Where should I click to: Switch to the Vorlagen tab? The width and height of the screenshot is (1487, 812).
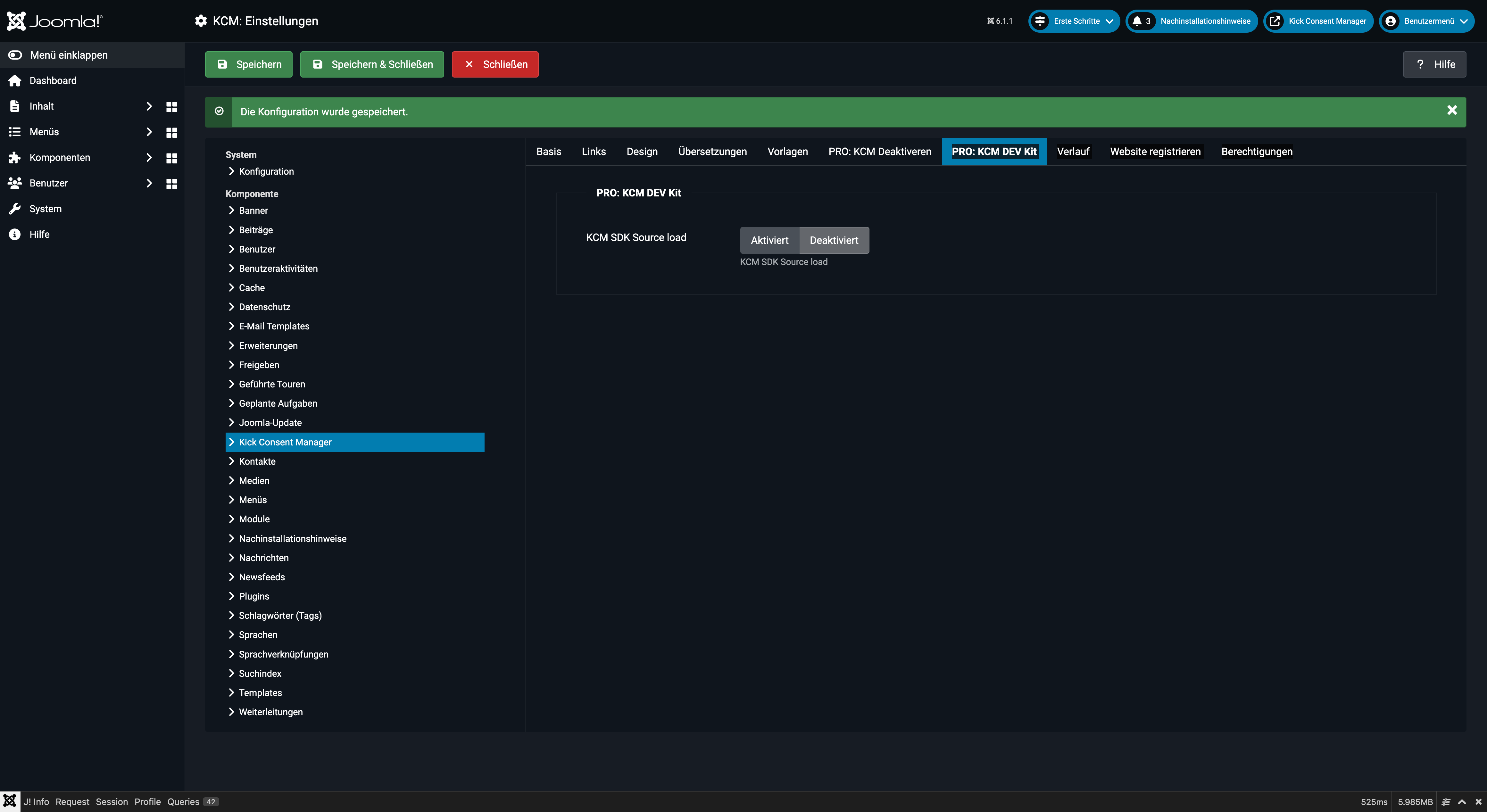tap(787, 152)
